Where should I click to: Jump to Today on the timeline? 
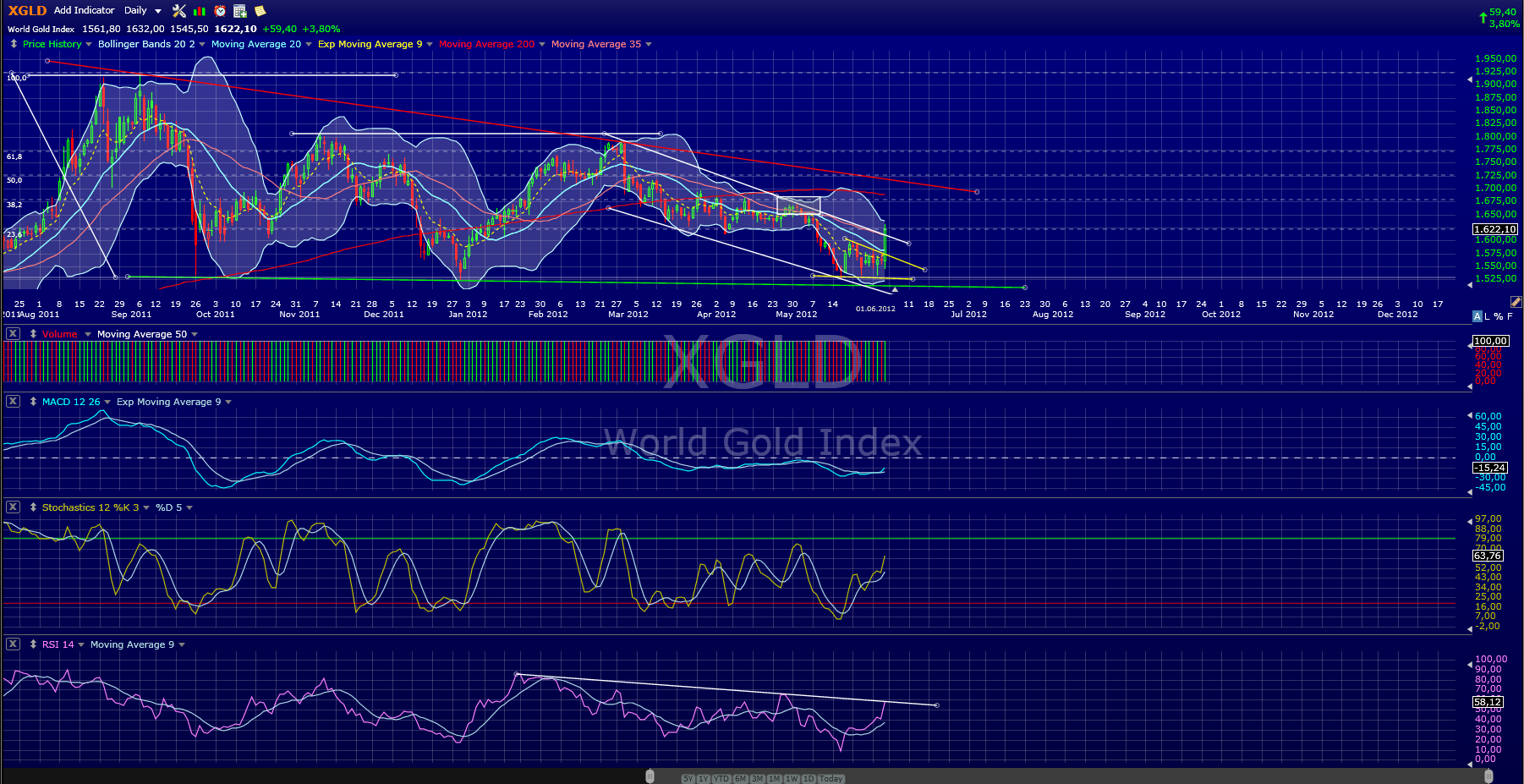coord(831,779)
